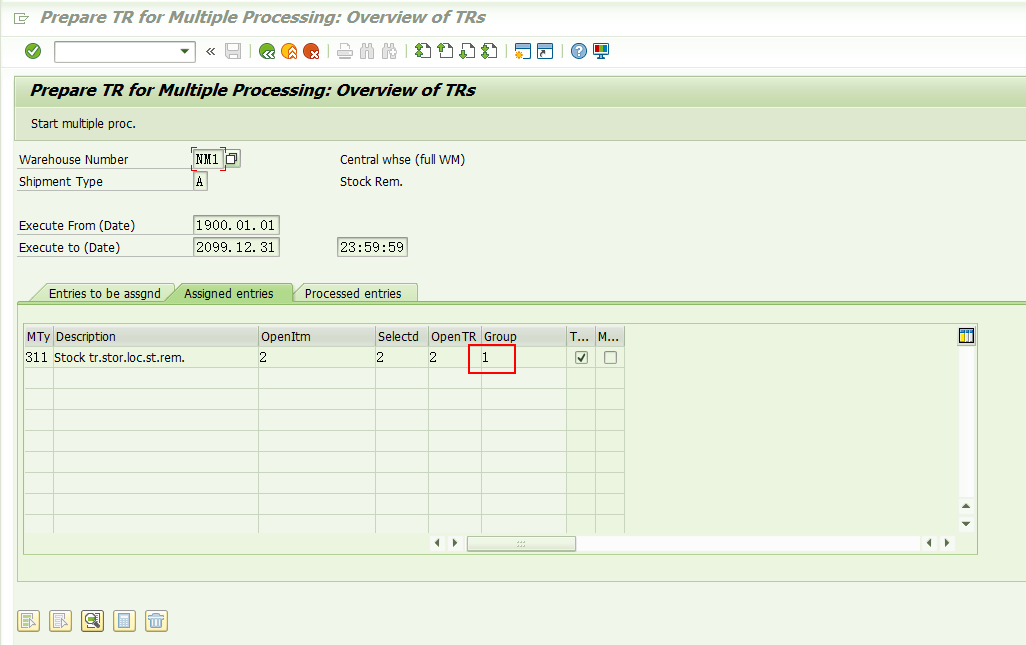Click far-right scroll left arrow
Image resolution: width=1026 pixels, height=645 pixels.
pyautogui.click(x=929, y=543)
